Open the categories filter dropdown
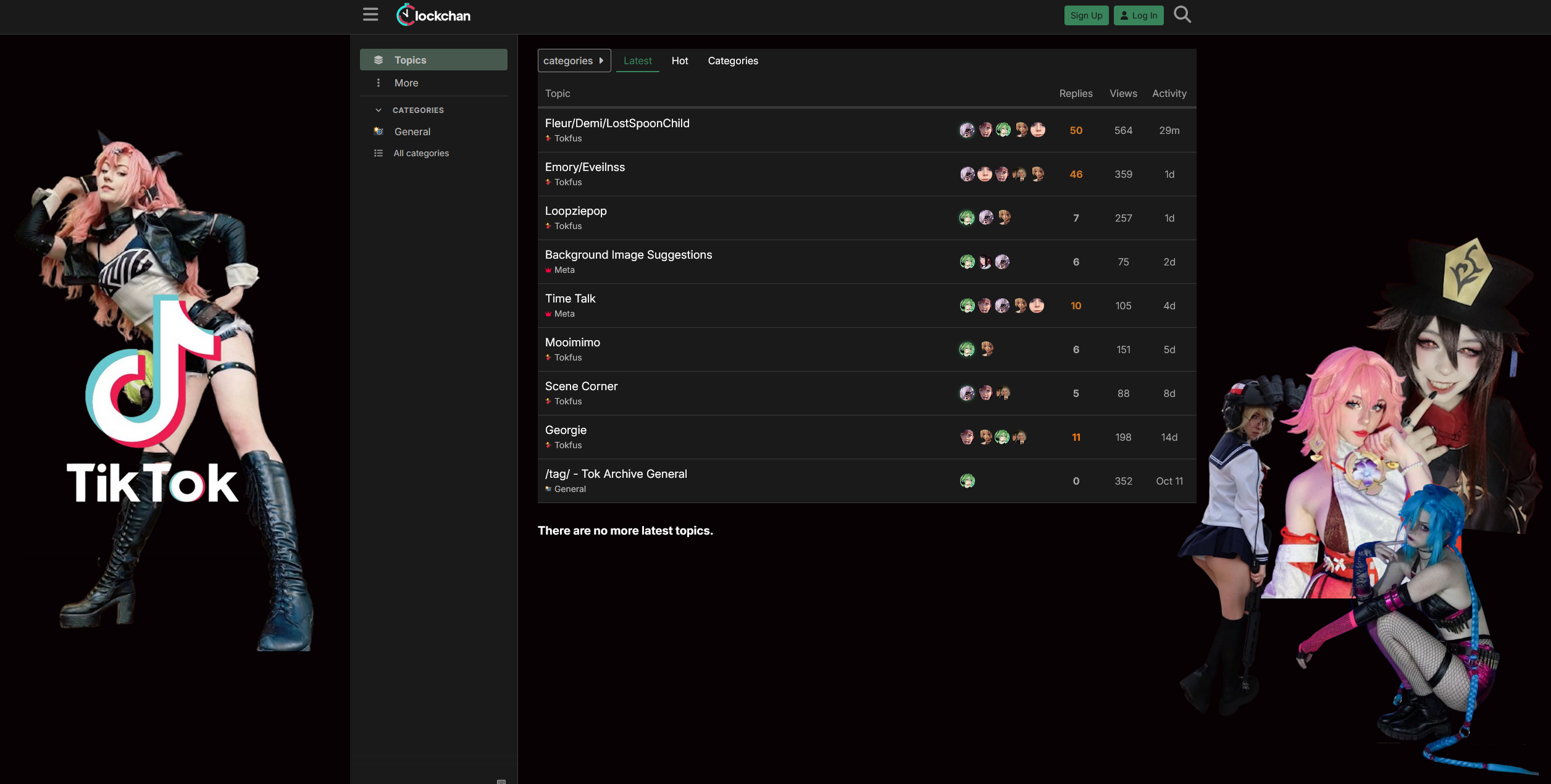 pos(574,60)
